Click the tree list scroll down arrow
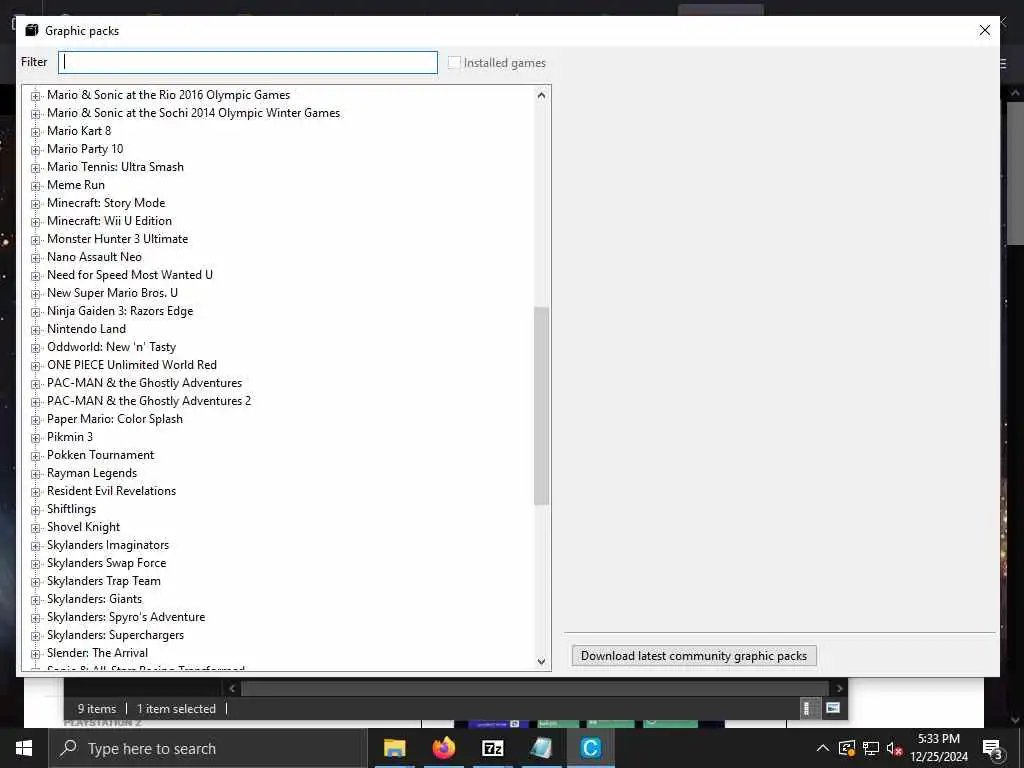The width and height of the screenshot is (1024, 768). [541, 662]
